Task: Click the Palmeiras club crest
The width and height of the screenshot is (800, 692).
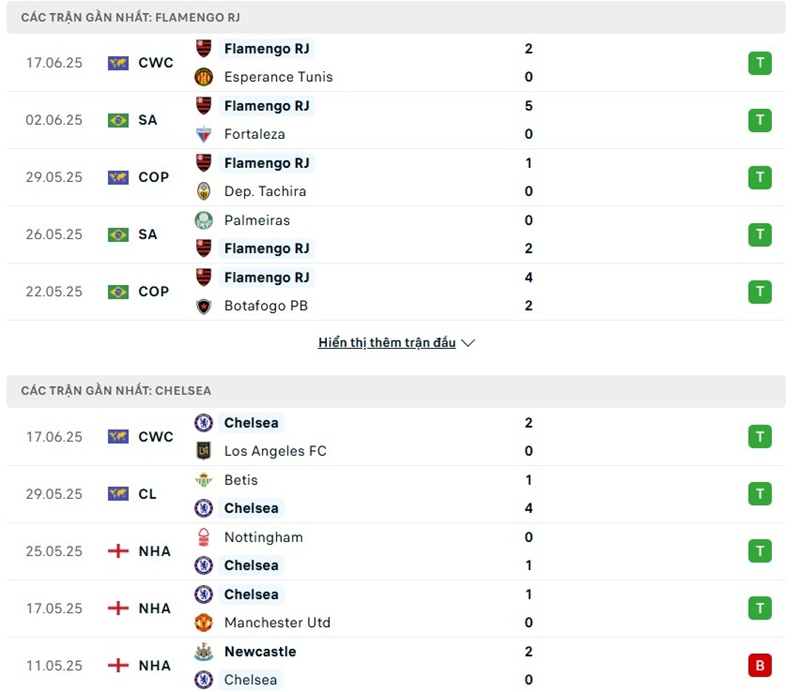Action: pyautogui.click(x=204, y=220)
